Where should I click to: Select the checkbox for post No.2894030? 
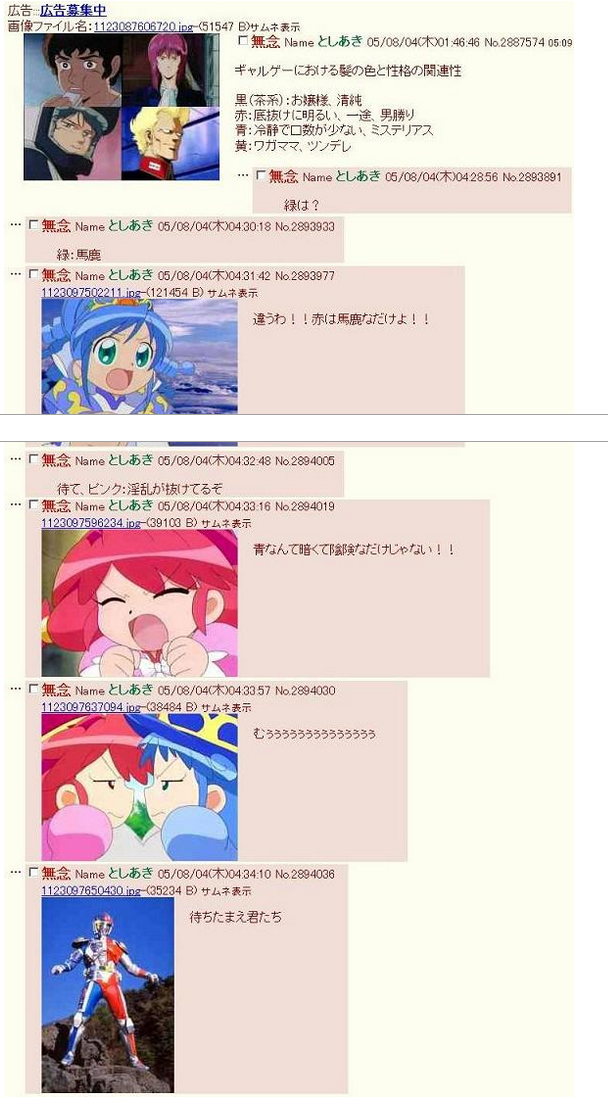coord(34,690)
